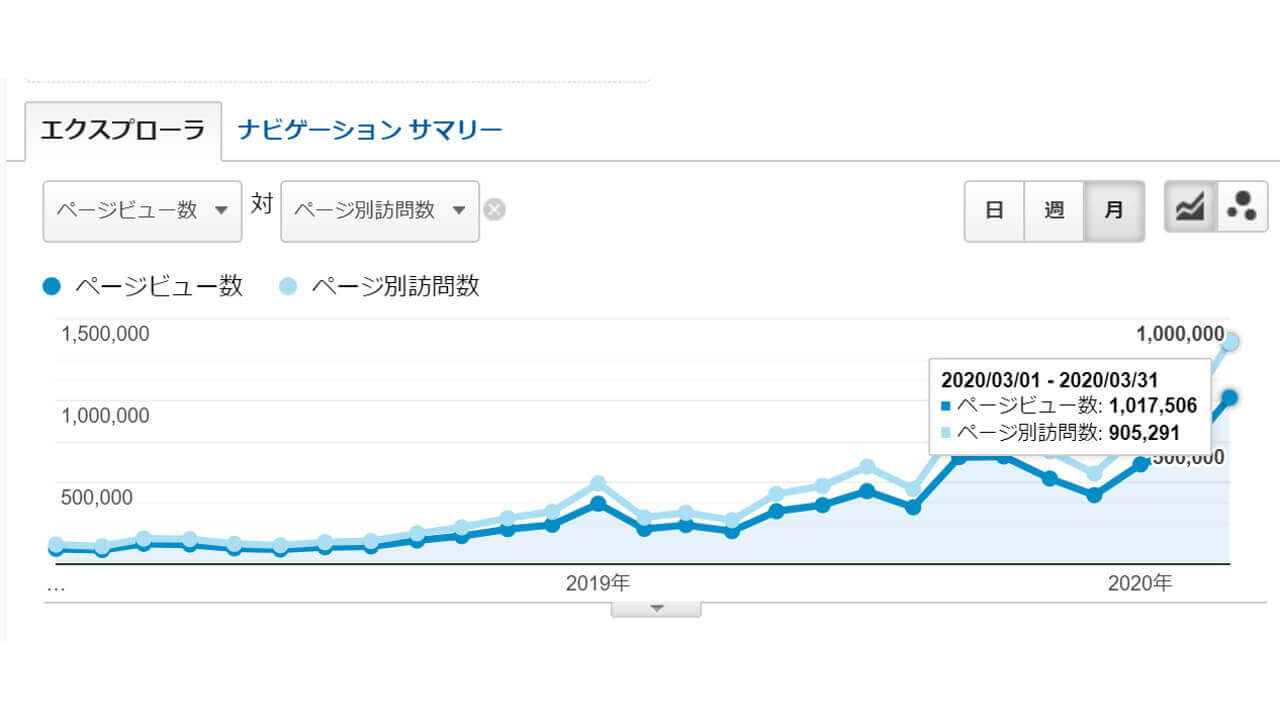
Task: Click the last ページ別訪問数 data point
Action: tap(1231, 342)
